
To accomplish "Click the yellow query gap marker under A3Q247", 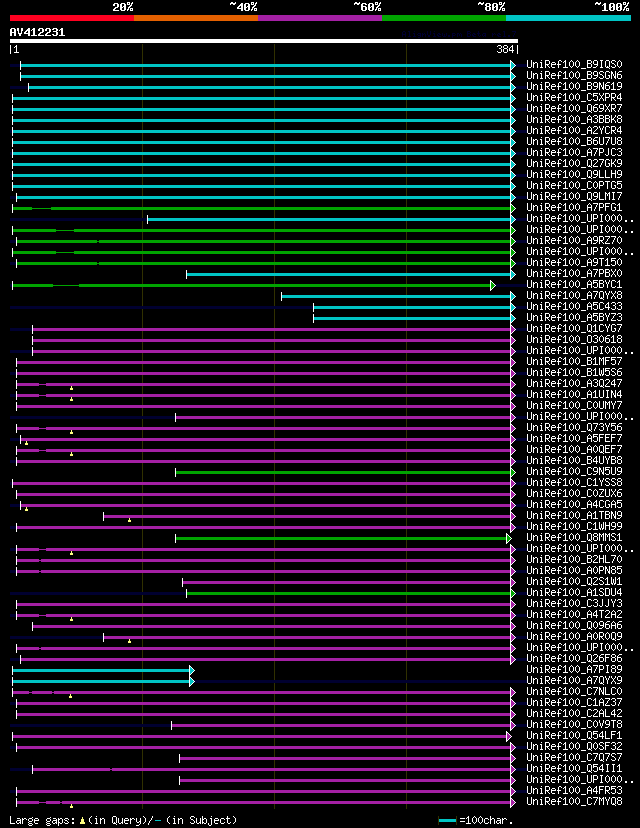I will 71,388.
